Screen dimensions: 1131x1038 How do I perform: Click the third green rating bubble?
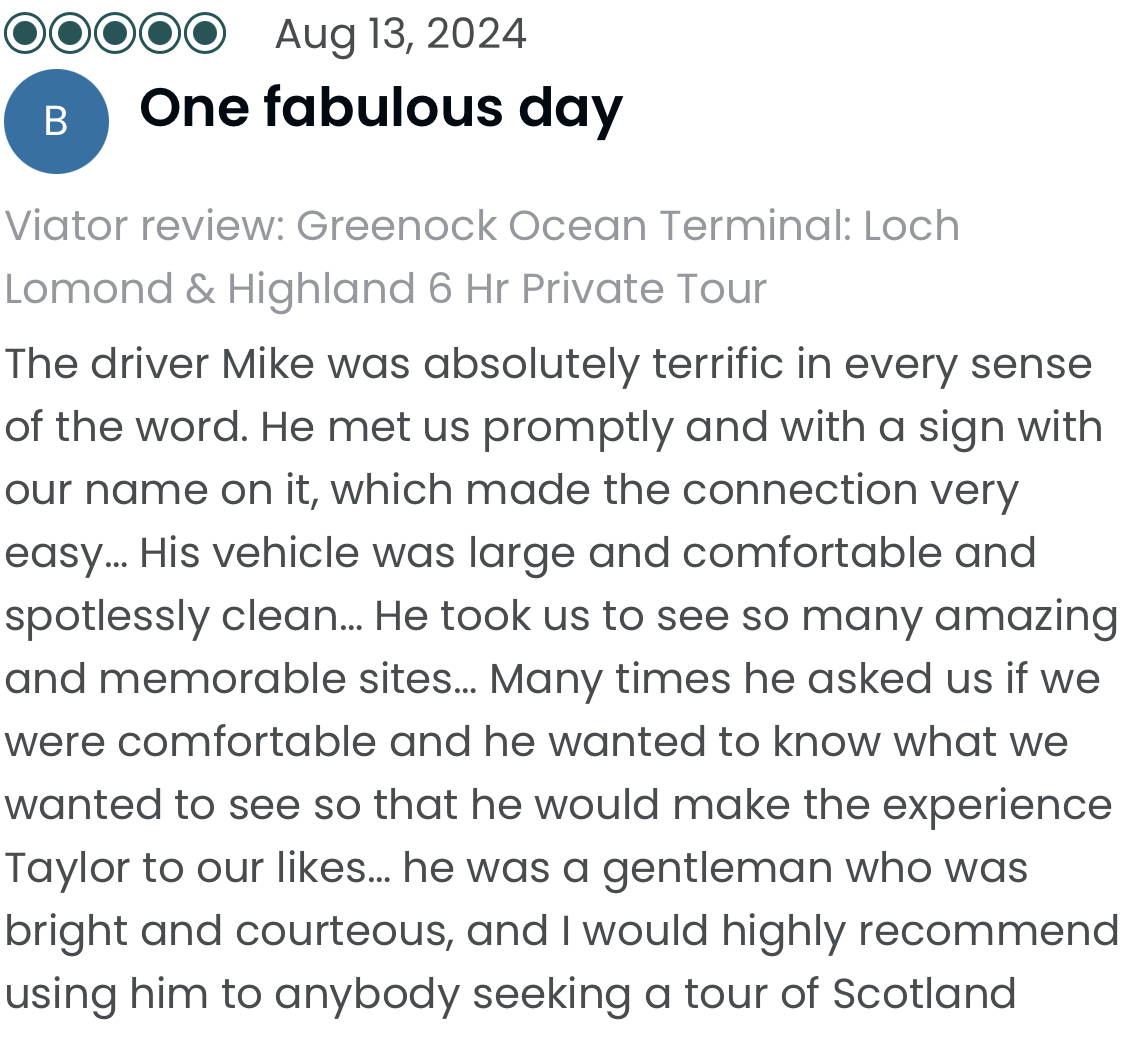coord(115,34)
